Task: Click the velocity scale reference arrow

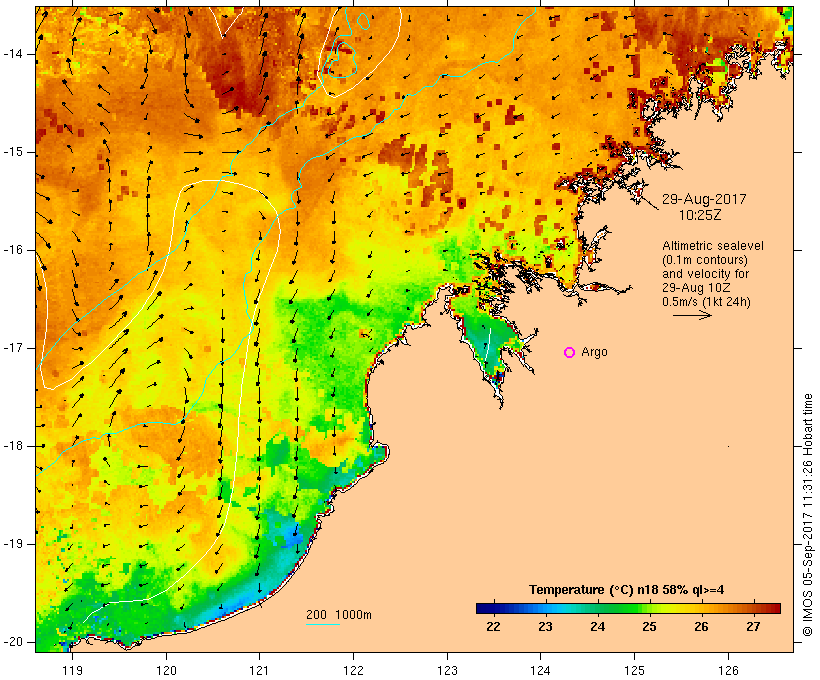Action: [692, 315]
